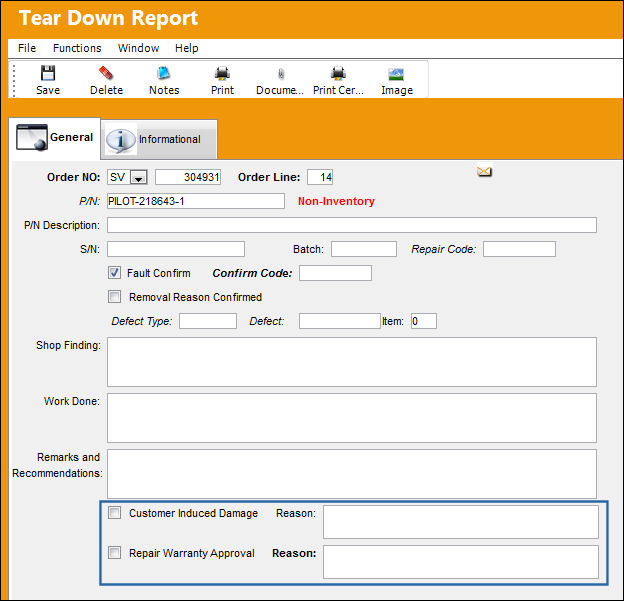624x601 pixels.
Task: Click the Tear Down Report title
Action: [108, 18]
